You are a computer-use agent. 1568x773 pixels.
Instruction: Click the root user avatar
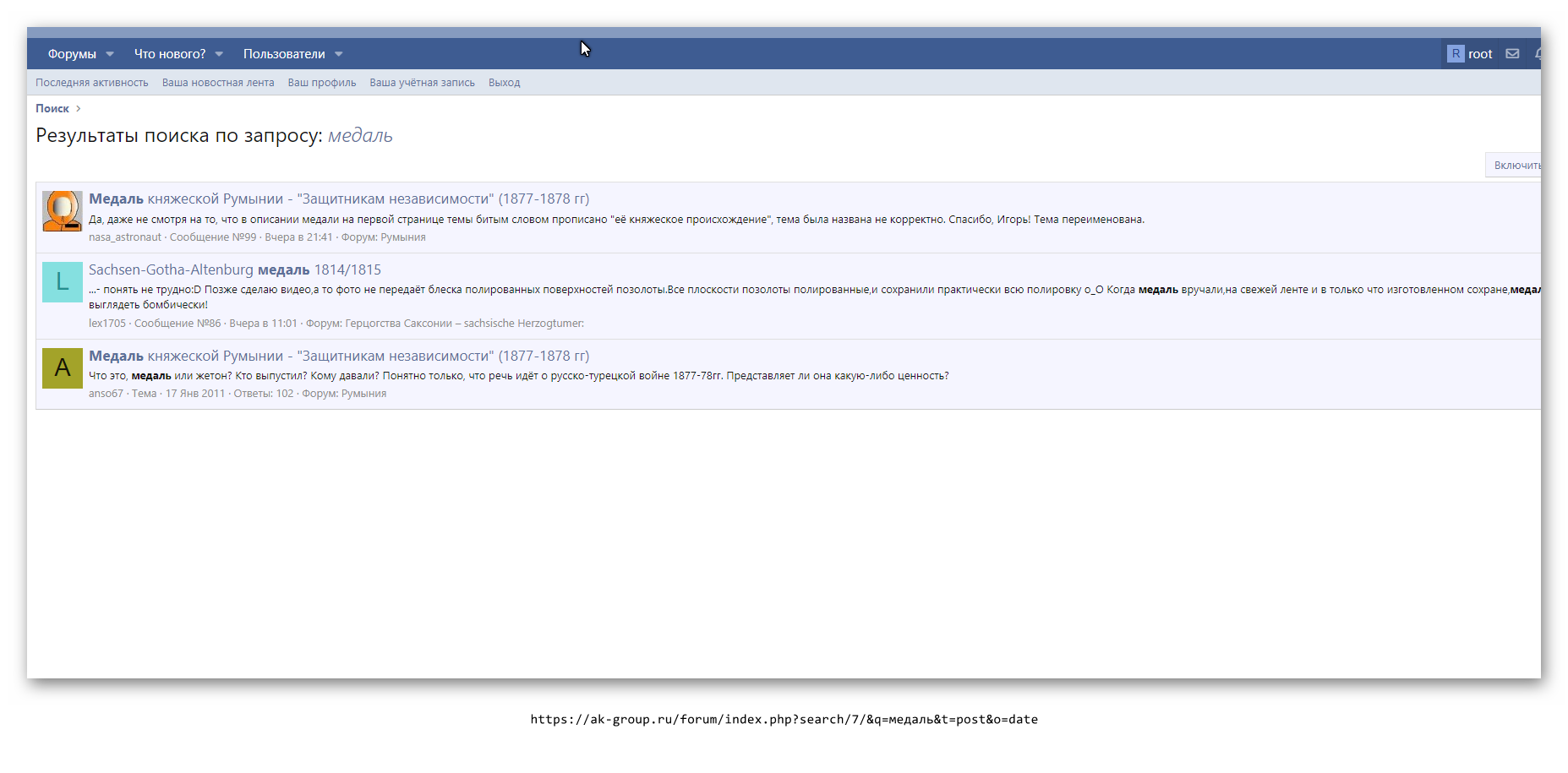(1456, 53)
